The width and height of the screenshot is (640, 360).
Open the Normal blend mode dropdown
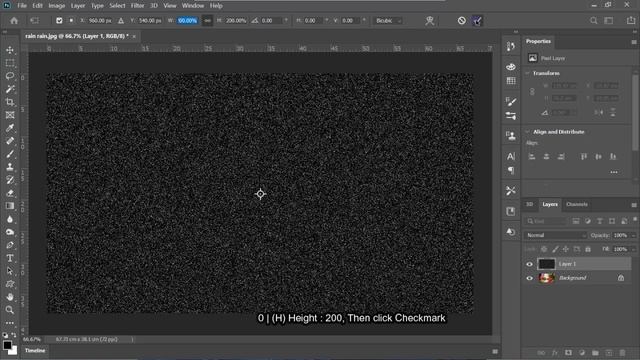[556, 235]
